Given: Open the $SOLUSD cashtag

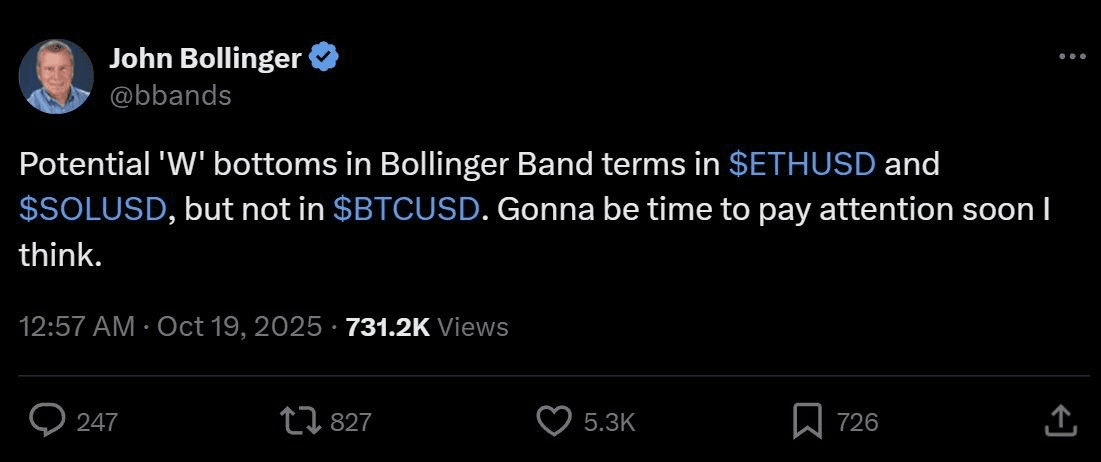Looking at the screenshot, I should 92,210.
